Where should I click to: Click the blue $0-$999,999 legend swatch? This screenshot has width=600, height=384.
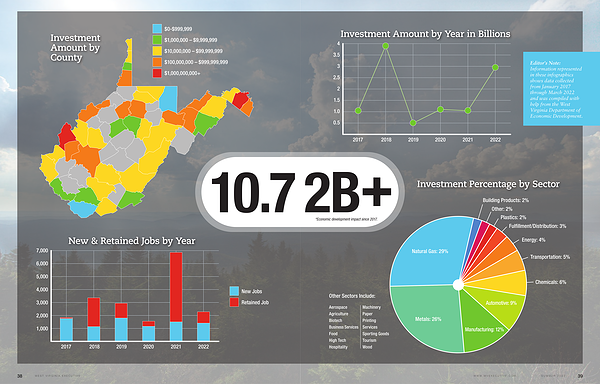pos(157,29)
